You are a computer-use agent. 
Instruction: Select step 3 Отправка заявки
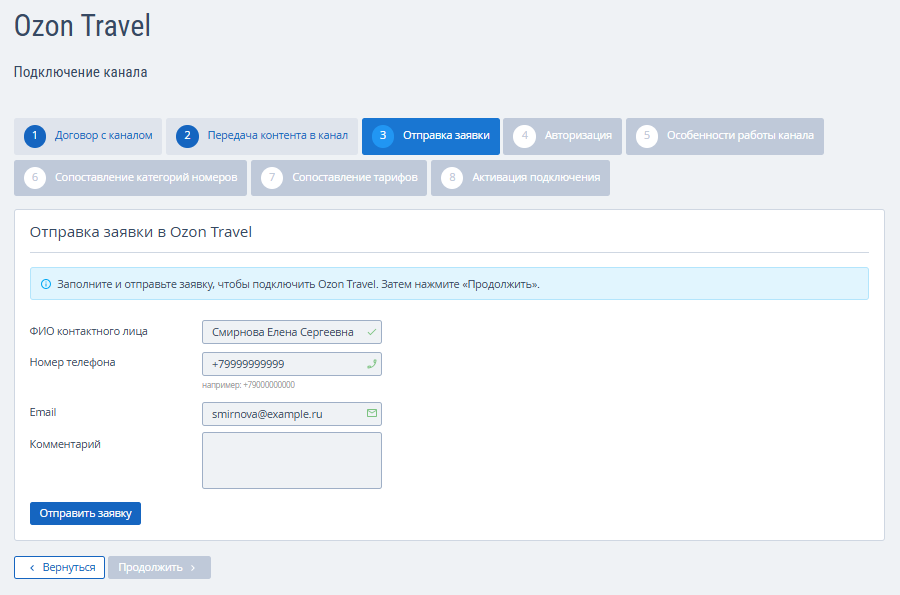(x=430, y=136)
